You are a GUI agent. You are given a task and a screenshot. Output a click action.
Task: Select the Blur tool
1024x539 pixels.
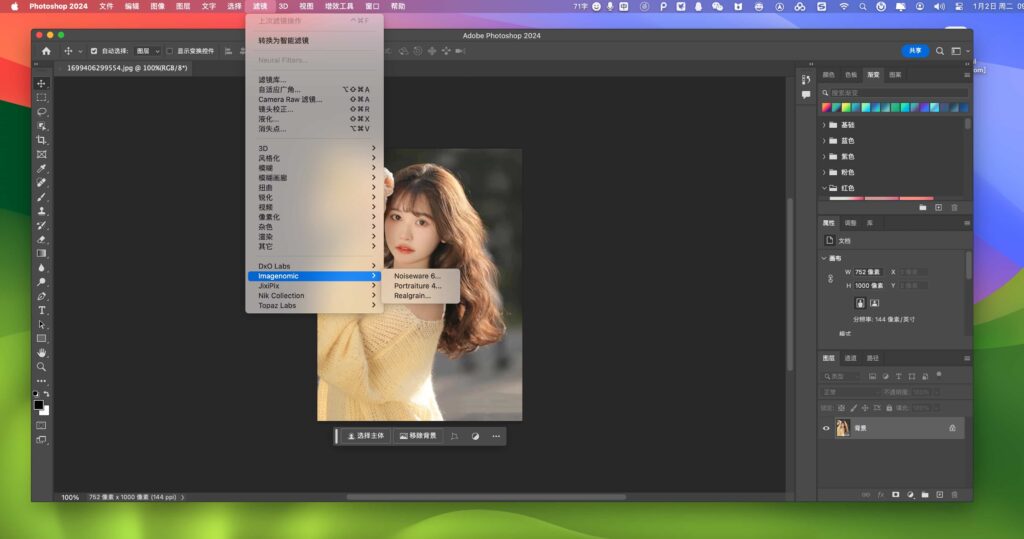tap(41, 268)
